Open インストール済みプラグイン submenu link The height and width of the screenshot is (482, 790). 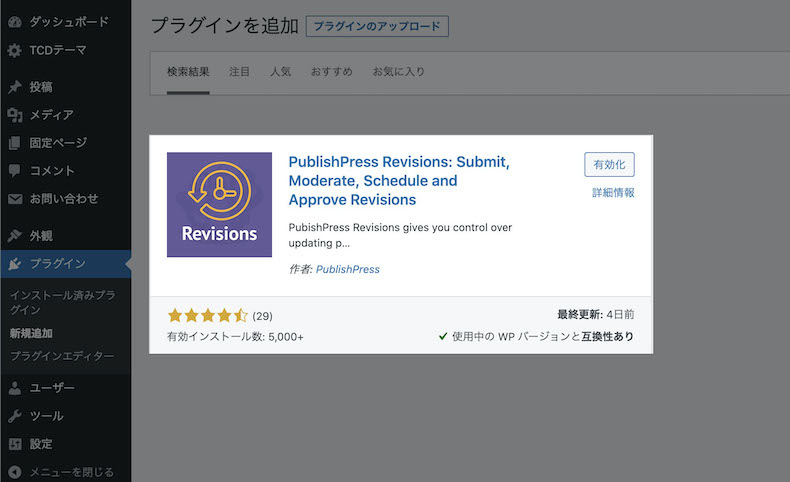tap(62, 302)
